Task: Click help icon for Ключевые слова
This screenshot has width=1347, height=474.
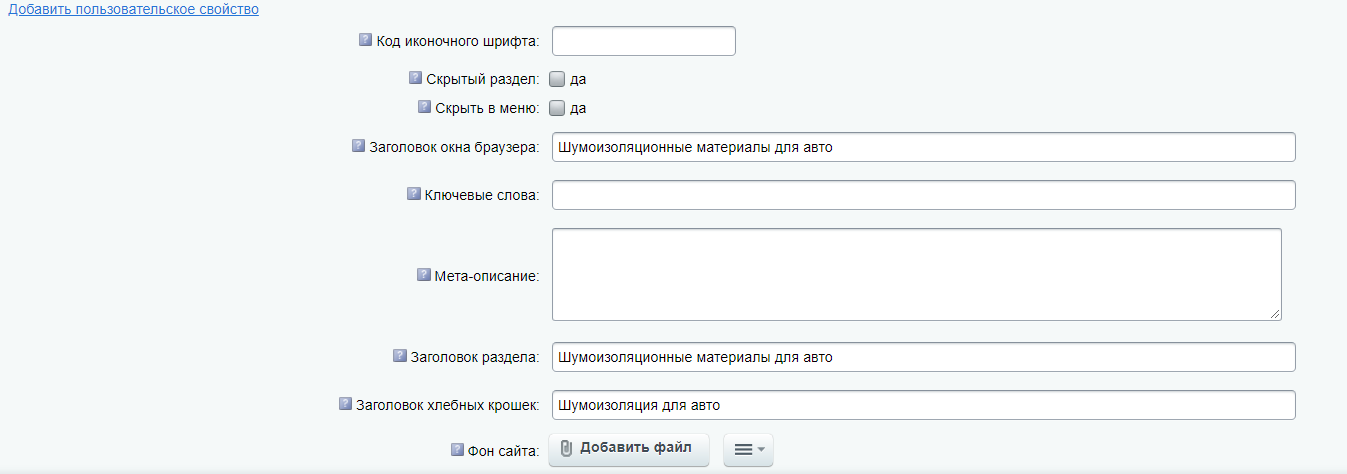Action: [x=414, y=193]
